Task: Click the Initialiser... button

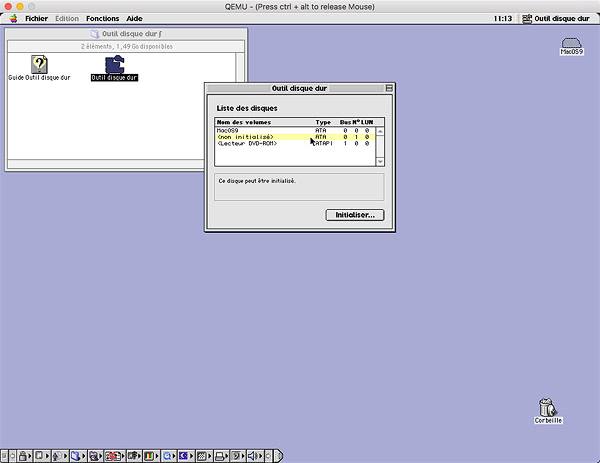Action: tap(355, 215)
